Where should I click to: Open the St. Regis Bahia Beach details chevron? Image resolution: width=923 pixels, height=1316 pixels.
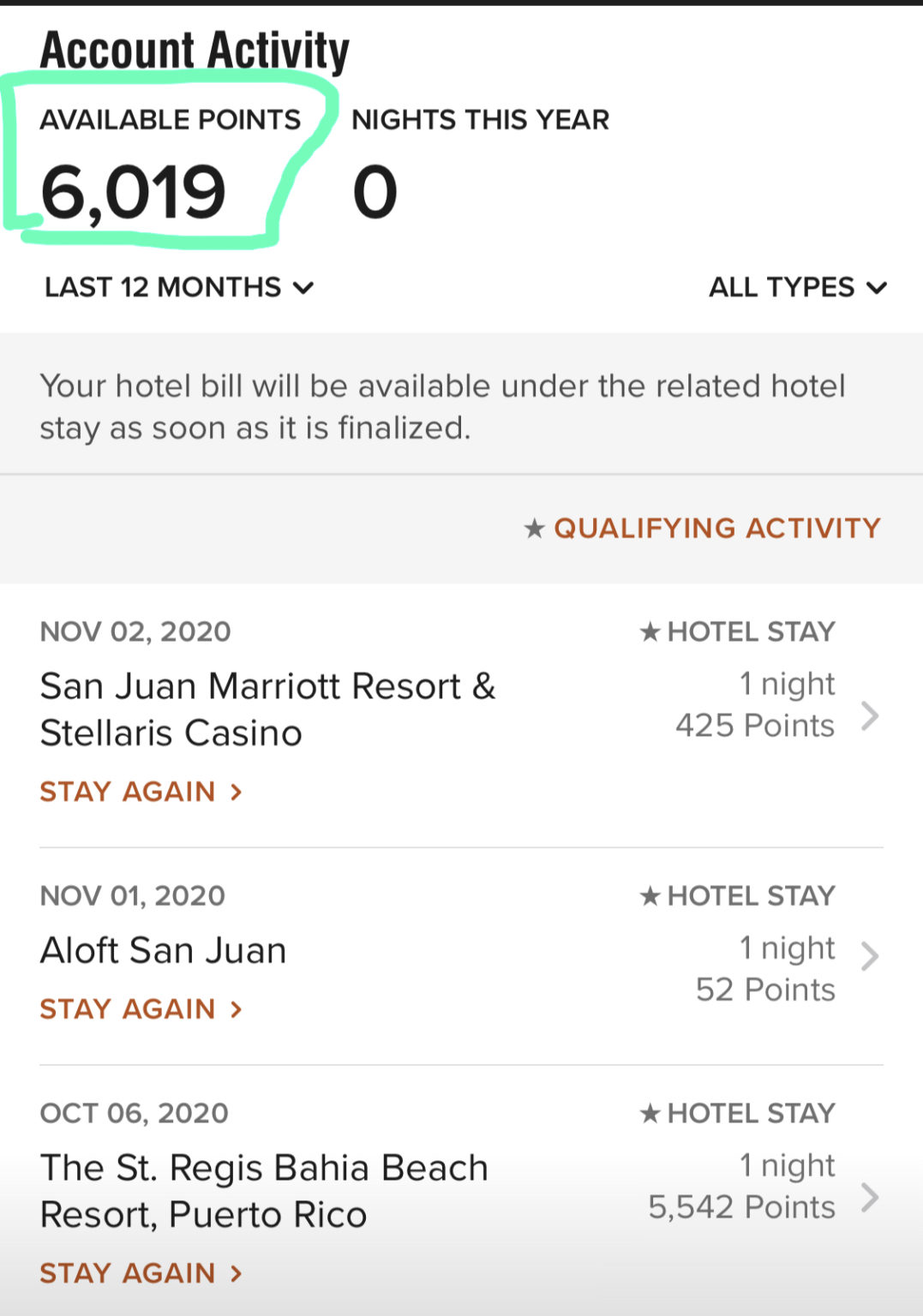pyautogui.click(x=870, y=1197)
